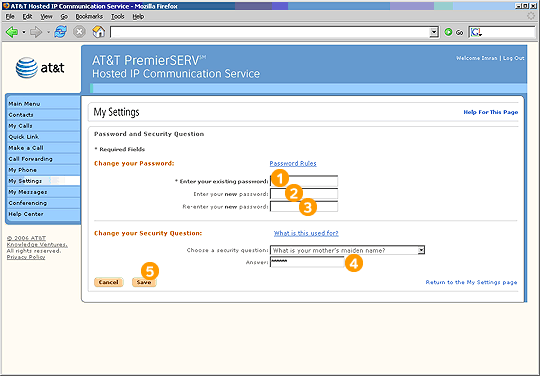Open the View menu
Image resolution: width=540 pixels, height=376 pixels.
[46, 17]
